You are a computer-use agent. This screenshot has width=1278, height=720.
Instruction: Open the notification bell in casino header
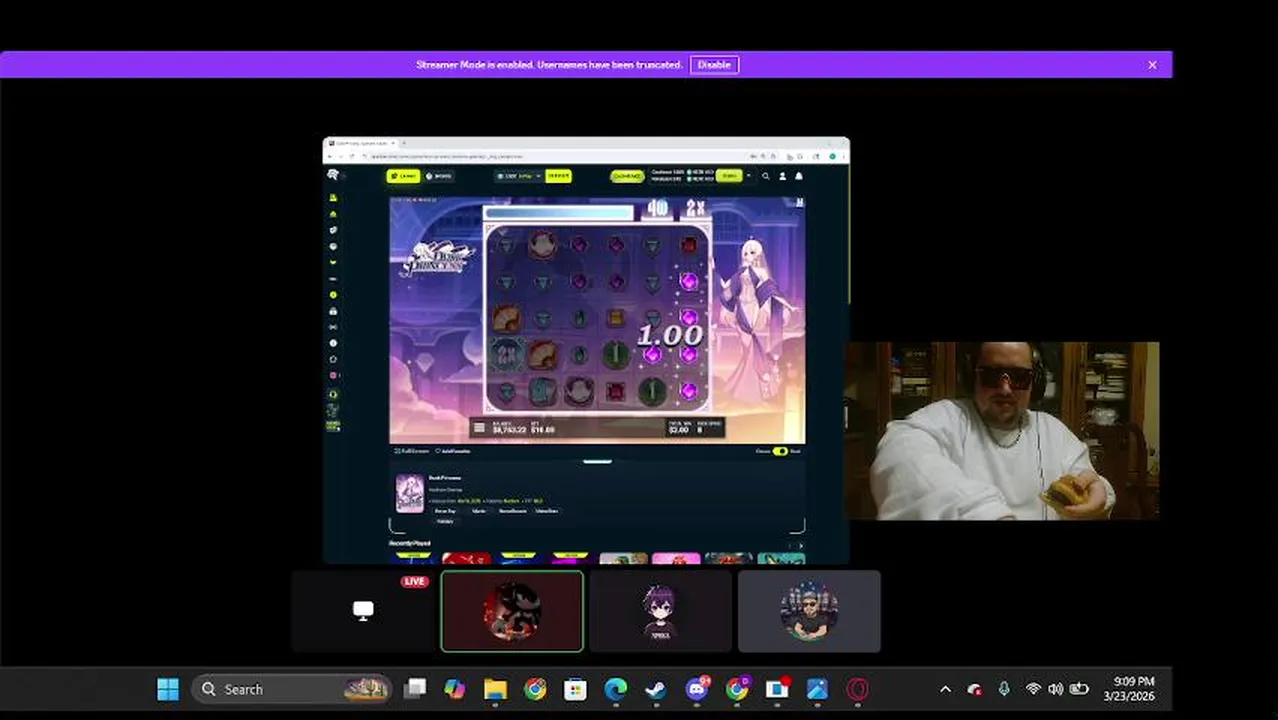point(798,176)
